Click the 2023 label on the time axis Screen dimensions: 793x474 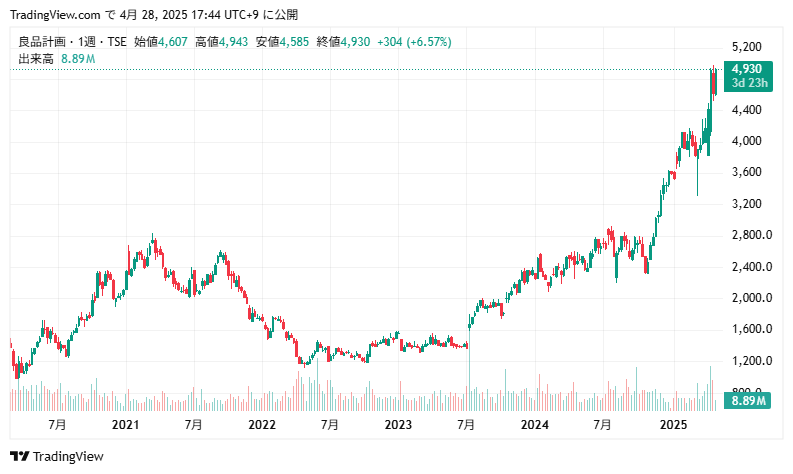(x=398, y=425)
